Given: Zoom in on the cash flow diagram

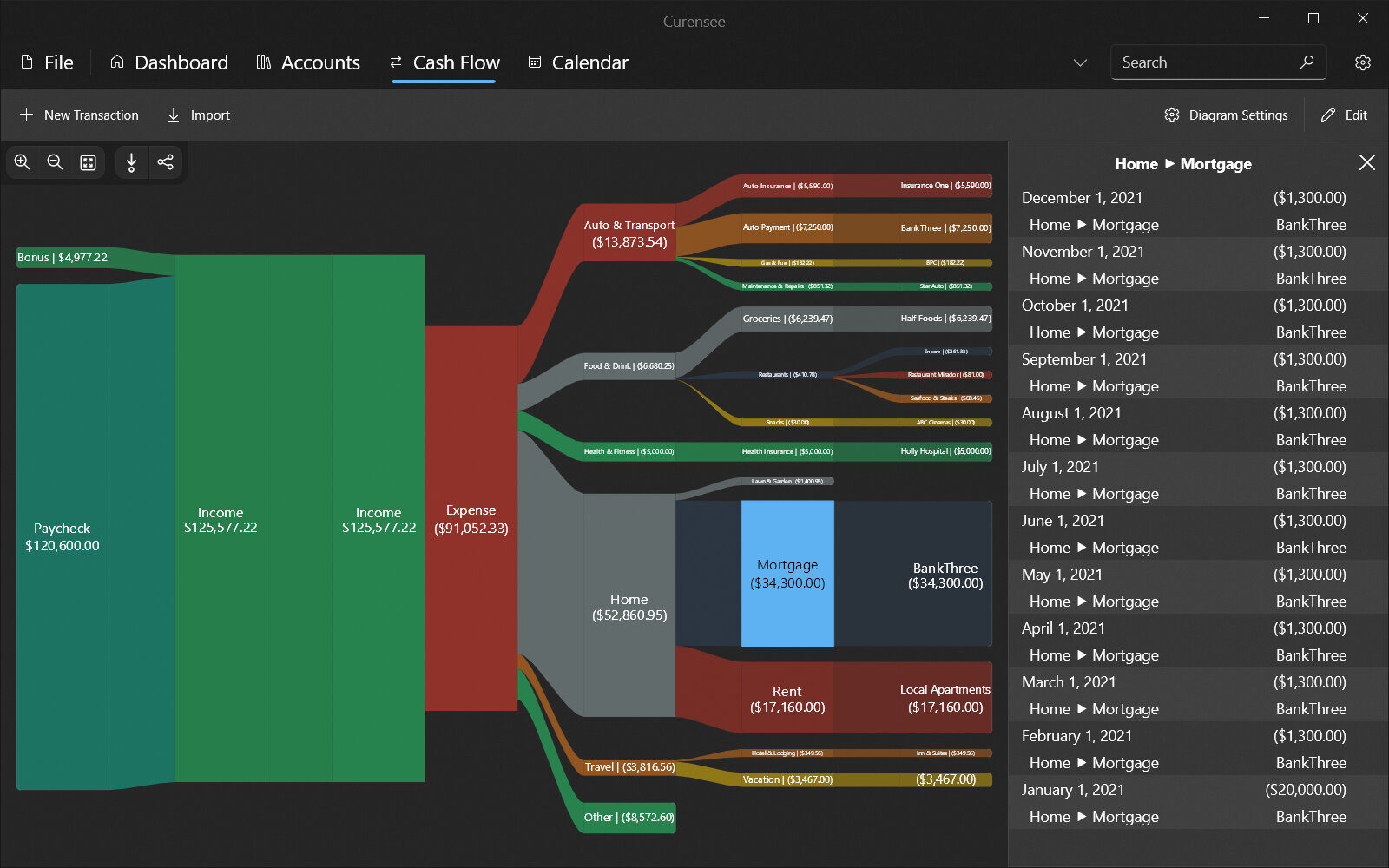Looking at the screenshot, I should click(23, 162).
